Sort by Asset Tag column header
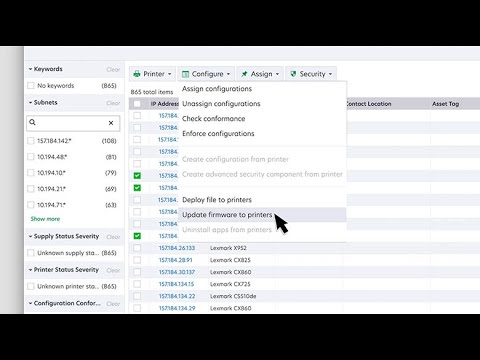Screen dimensions: 480x360 pyautogui.click(x=446, y=104)
